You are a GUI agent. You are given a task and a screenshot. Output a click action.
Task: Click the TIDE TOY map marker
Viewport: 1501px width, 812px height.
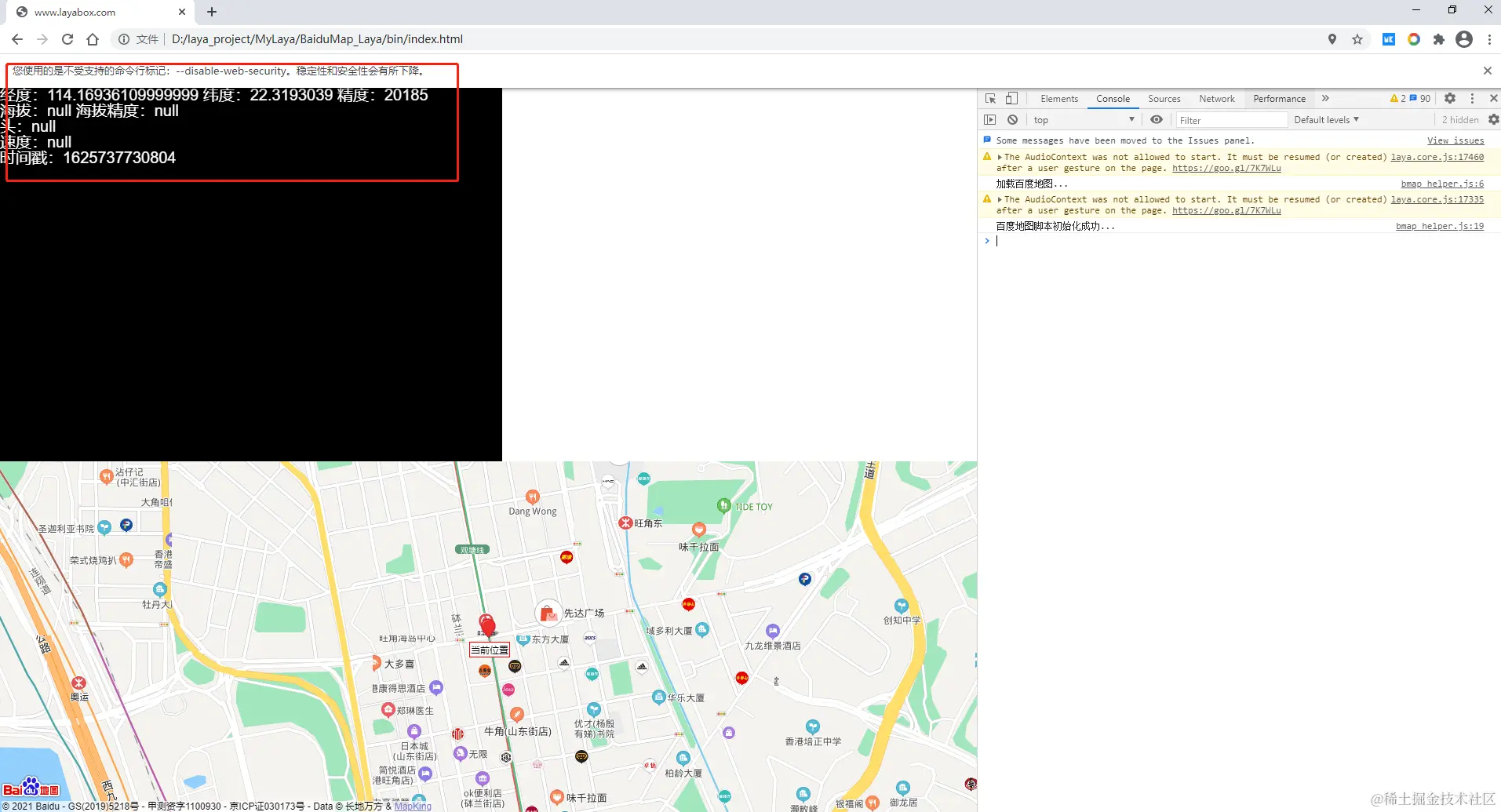click(724, 506)
